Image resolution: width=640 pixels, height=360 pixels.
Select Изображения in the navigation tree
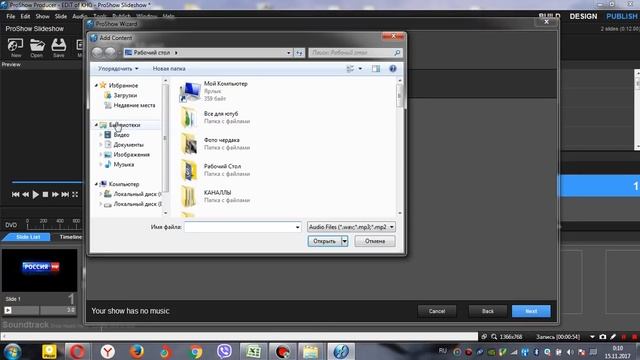[131, 155]
